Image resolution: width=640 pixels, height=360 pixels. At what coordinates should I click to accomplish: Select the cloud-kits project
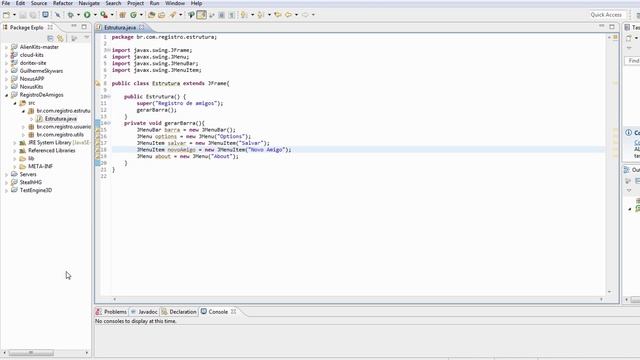(x=31, y=55)
